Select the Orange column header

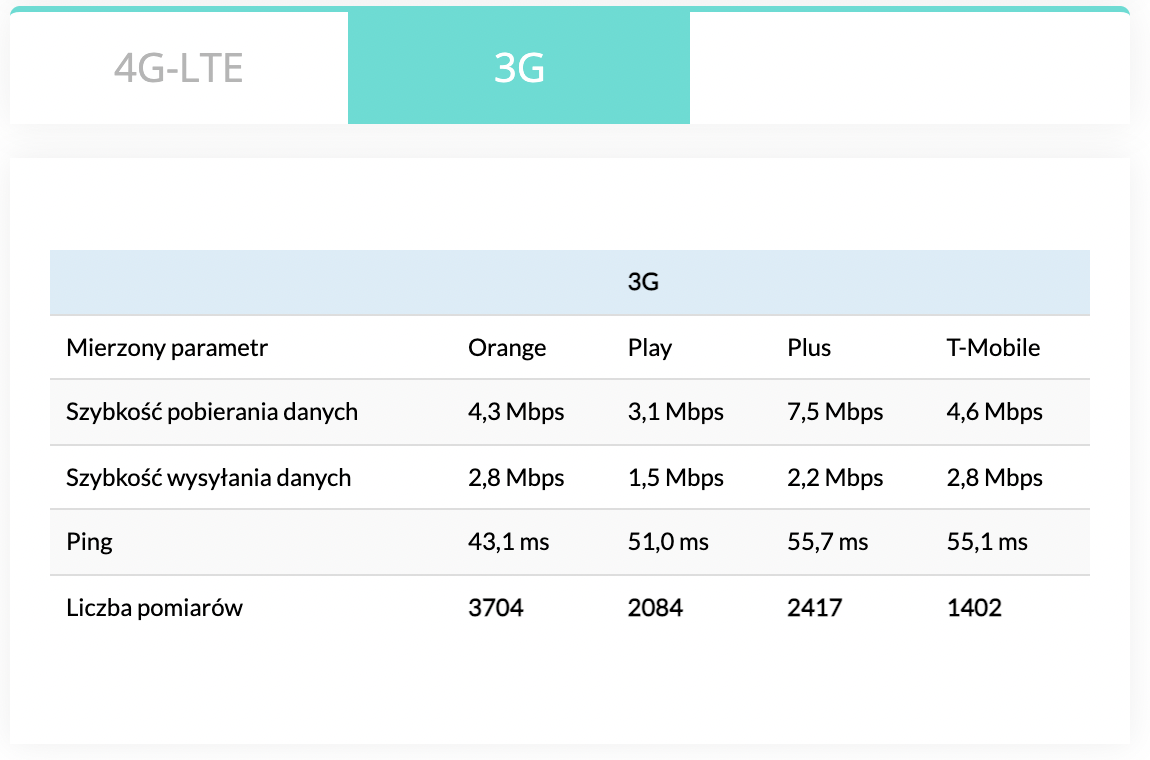(507, 348)
